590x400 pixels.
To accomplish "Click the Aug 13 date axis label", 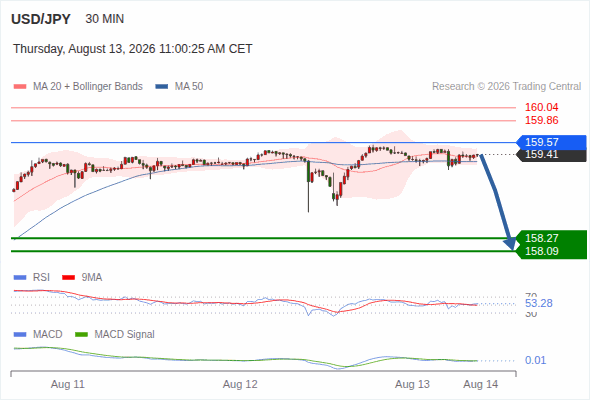I will click(x=412, y=385).
